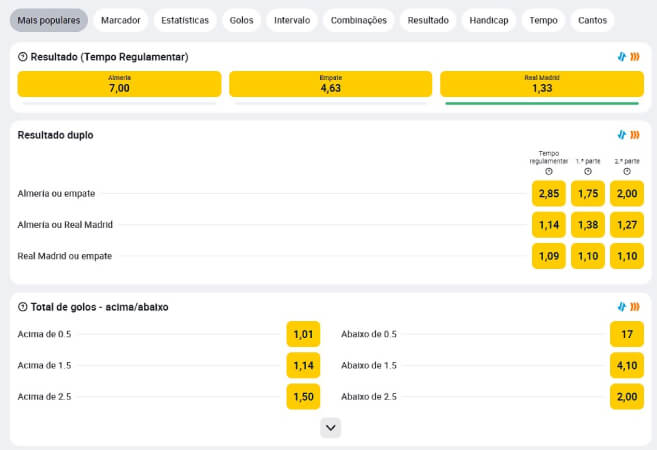Image resolution: width=657 pixels, height=450 pixels.
Task: Open blue stats icon in Resultado duplo
Action: tap(622, 134)
